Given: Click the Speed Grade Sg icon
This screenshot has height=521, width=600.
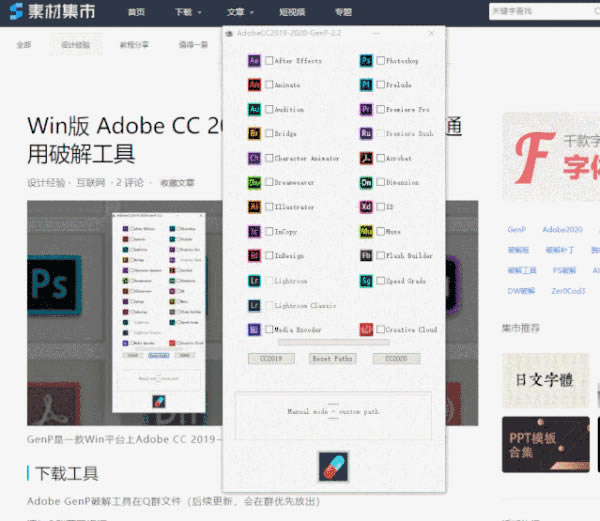Looking at the screenshot, I should [366, 281].
